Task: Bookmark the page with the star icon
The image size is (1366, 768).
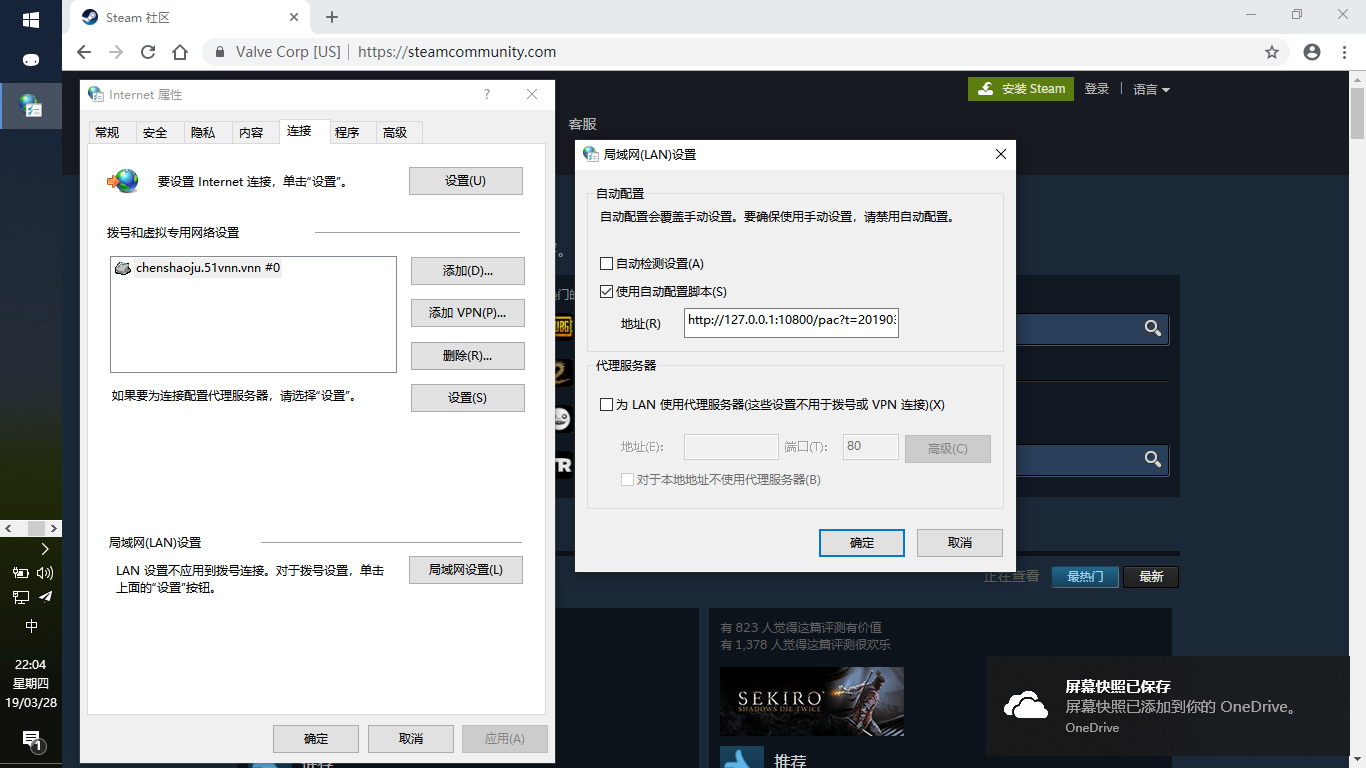Action: pos(1270,51)
